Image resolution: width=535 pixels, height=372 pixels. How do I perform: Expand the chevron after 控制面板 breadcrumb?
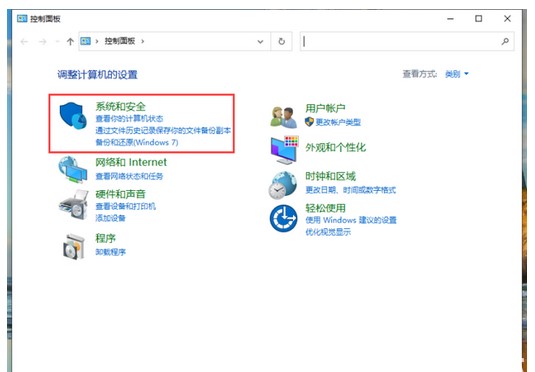143,41
